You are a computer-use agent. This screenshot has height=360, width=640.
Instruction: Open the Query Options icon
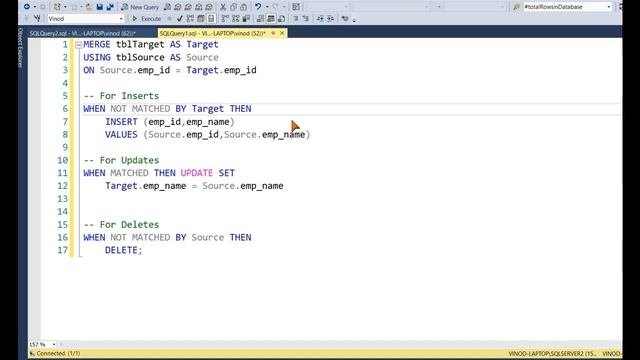(201, 19)
